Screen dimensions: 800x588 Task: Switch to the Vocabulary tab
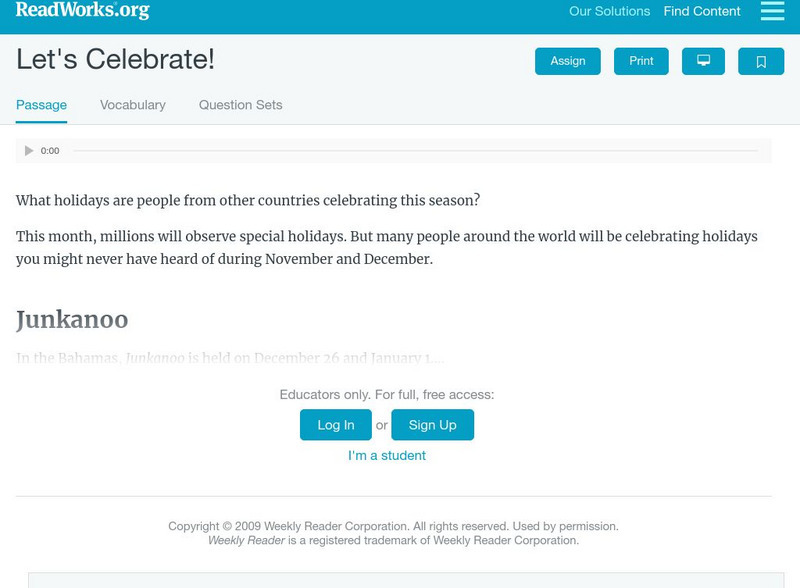pyautogui.click(x=133, y=105)
